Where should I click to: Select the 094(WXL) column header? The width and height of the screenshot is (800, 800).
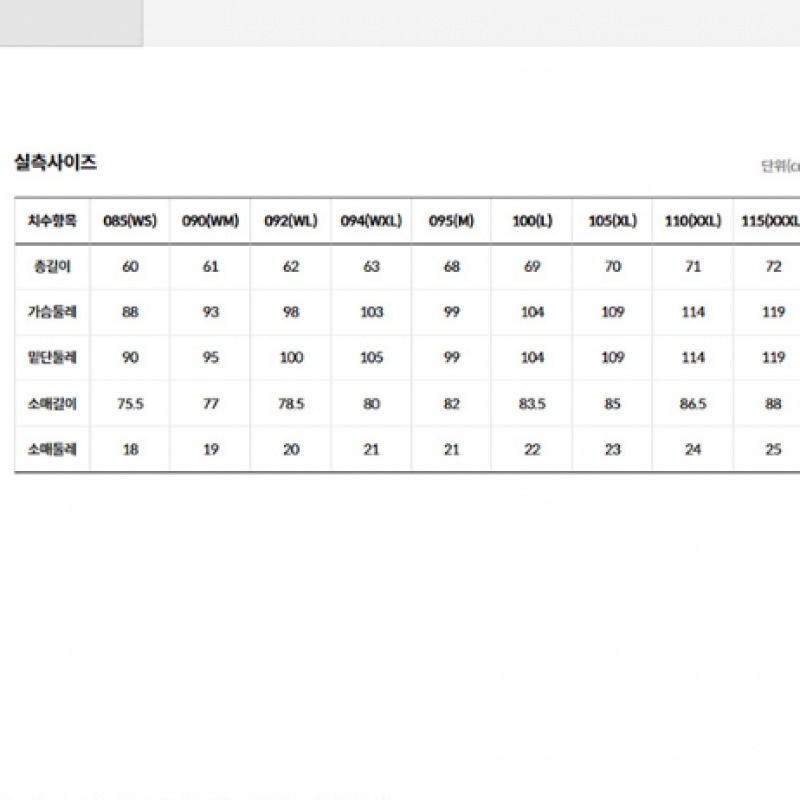pyautogui.click(x=371, y=221)
